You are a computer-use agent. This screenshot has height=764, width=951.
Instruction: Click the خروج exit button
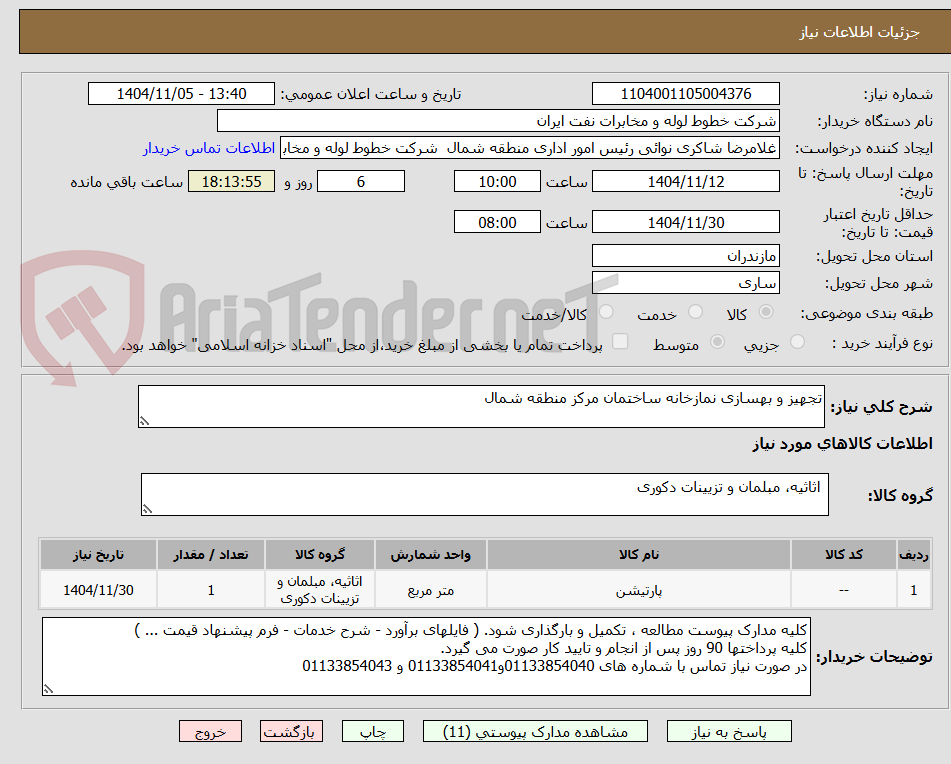[210, 731]
